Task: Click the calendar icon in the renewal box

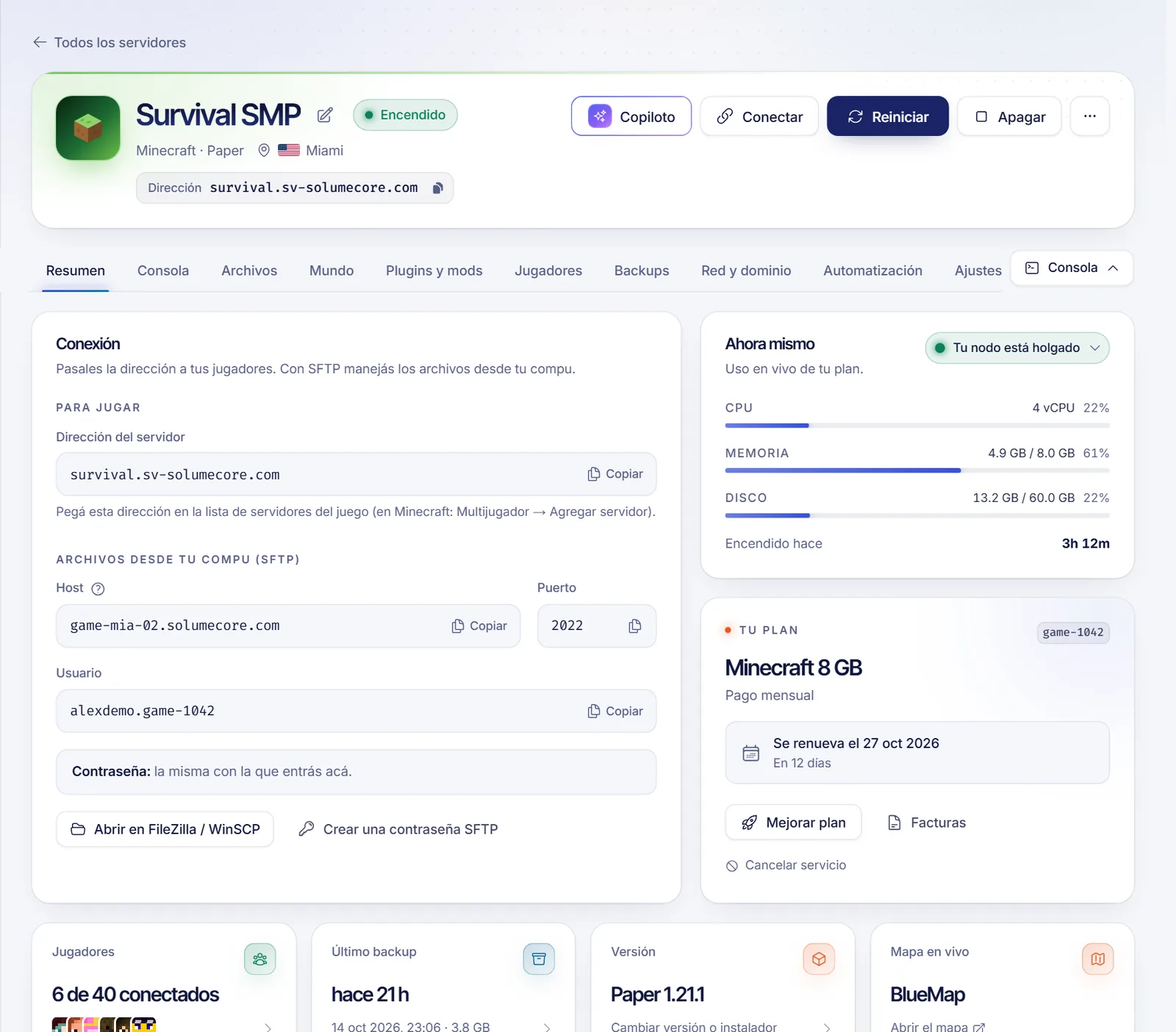Action: click(750, 753)
